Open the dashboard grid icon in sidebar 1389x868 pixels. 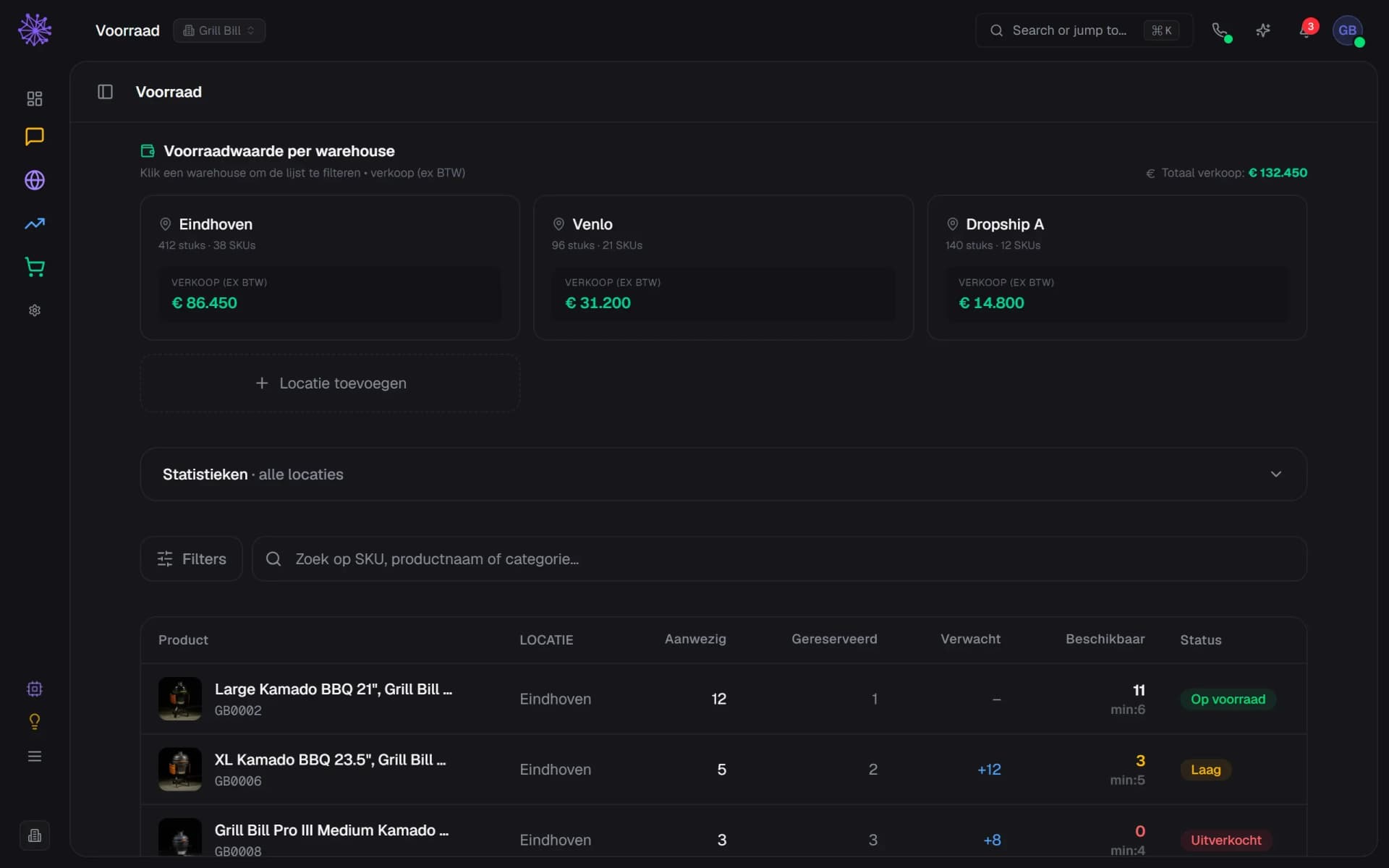[35, 98]
